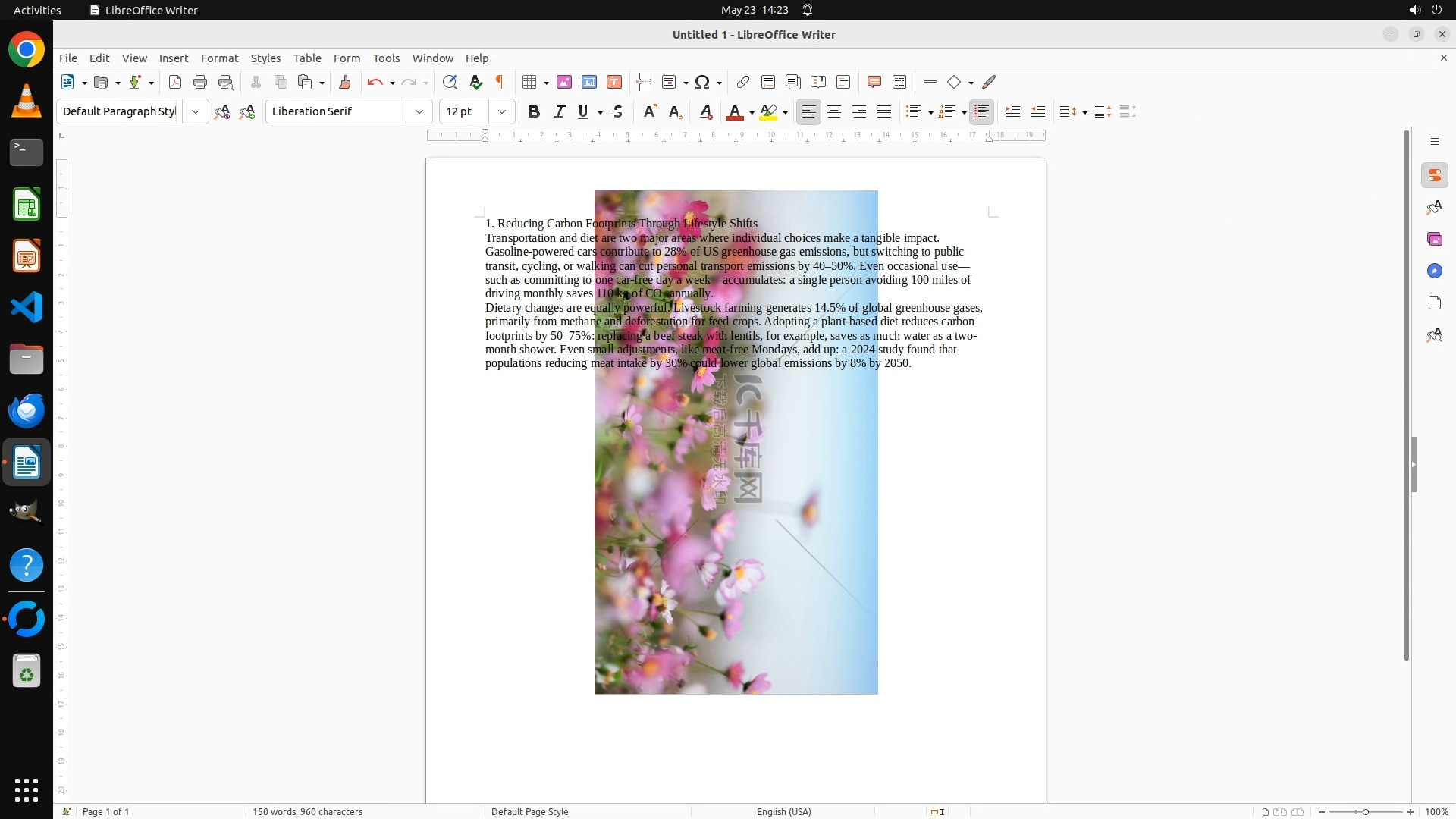The image size is (1456, 819).
Task: Expand the font size dropdown
Action: pyautogui.click(x=501, y=111)
